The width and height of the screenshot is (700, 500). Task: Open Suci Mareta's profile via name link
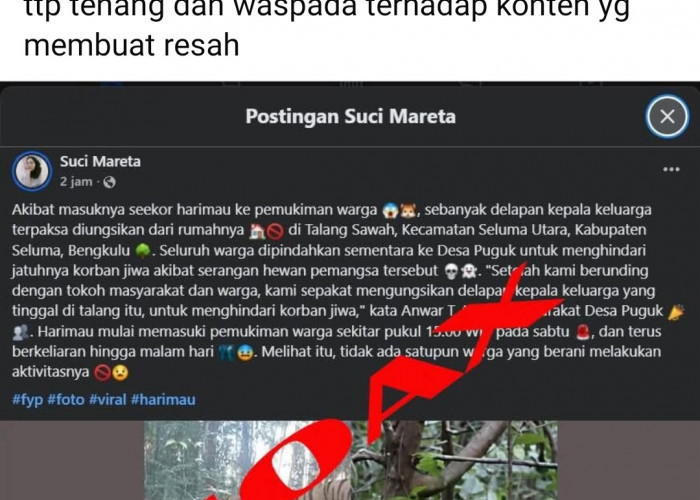click(100, 161)
